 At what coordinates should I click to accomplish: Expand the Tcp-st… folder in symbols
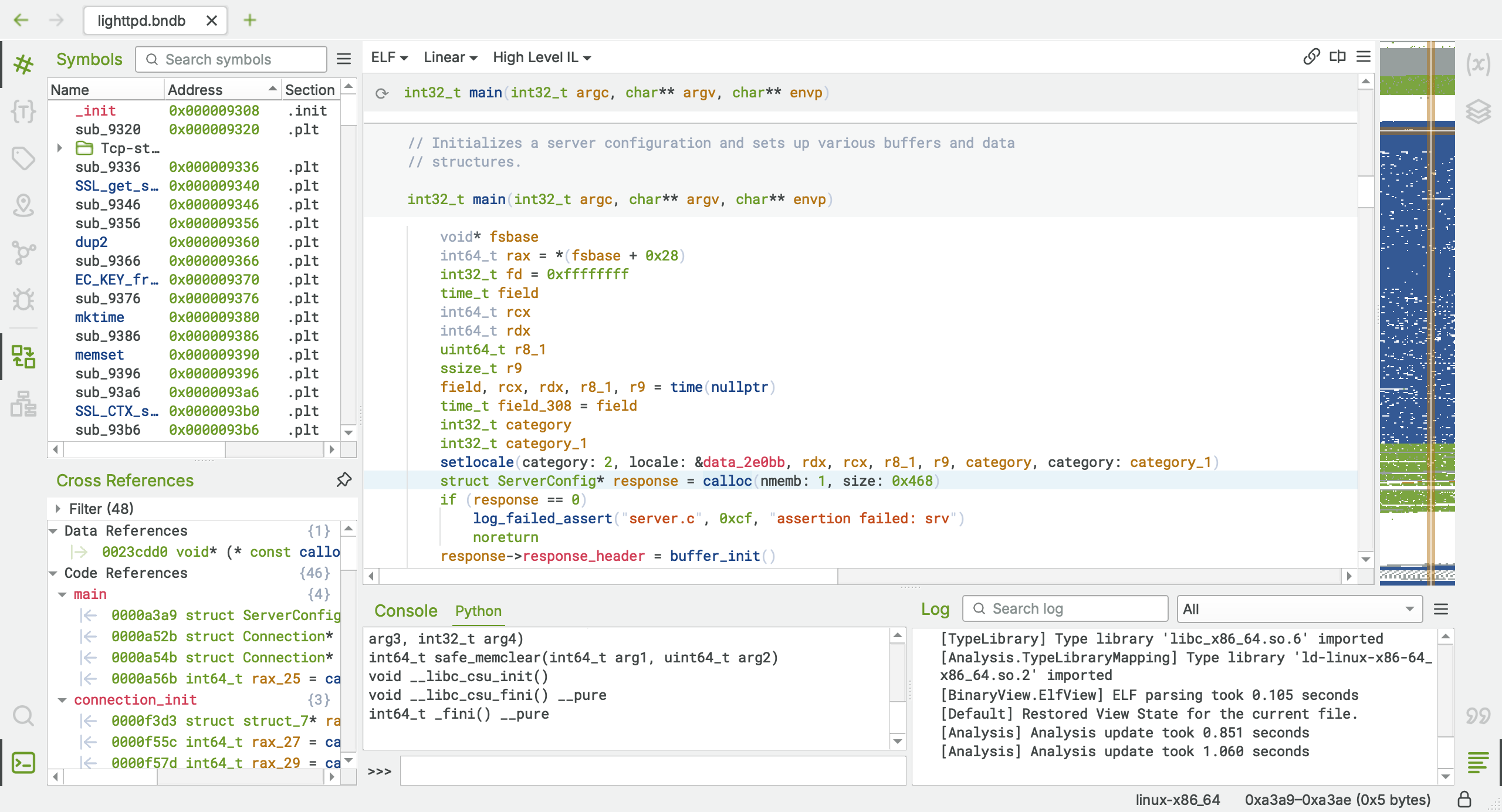(x=59, y=148)
